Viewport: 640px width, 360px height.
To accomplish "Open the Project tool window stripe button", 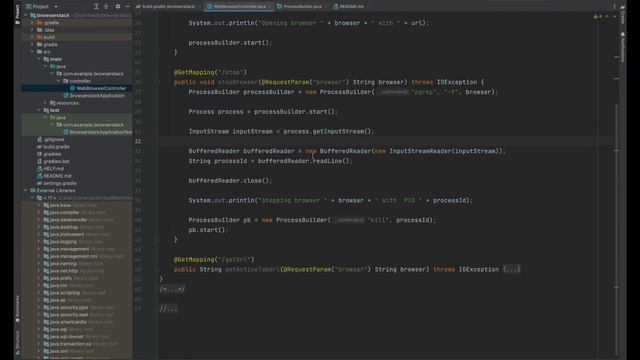I will (17, 15).
